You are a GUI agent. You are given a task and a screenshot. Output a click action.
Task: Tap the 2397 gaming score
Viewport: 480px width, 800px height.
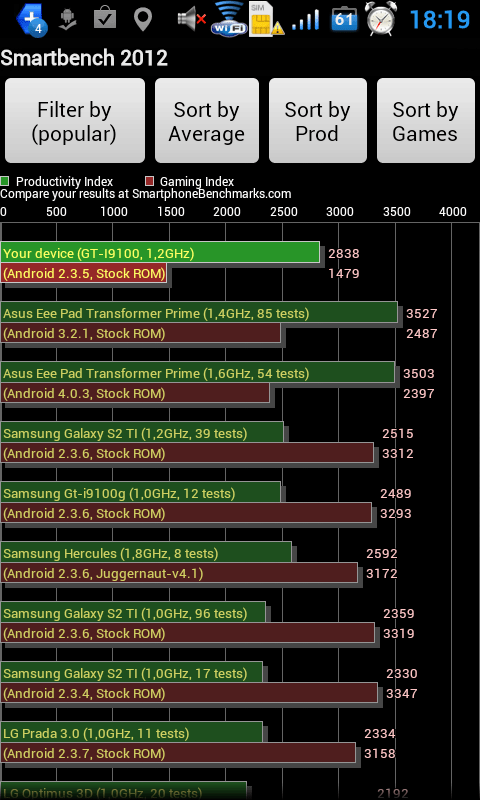419,393
